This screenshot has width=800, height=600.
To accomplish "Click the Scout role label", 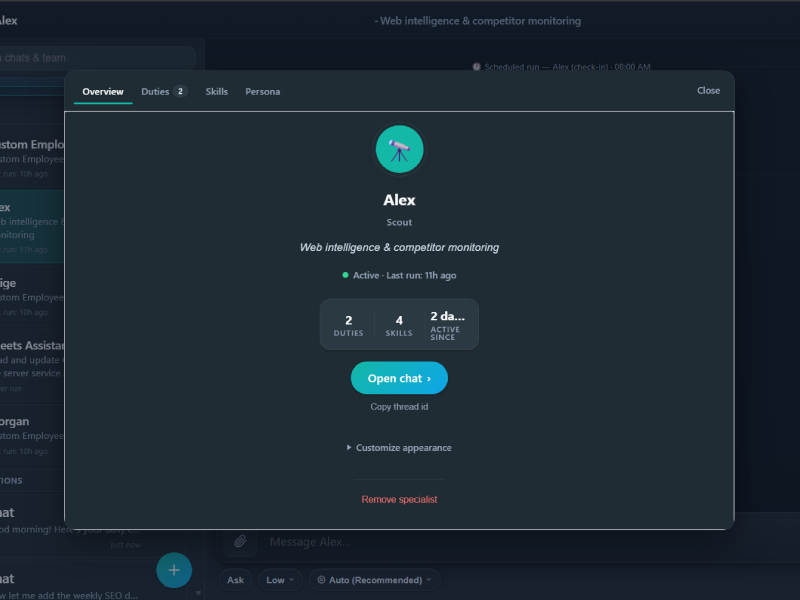I will (399, 222).
